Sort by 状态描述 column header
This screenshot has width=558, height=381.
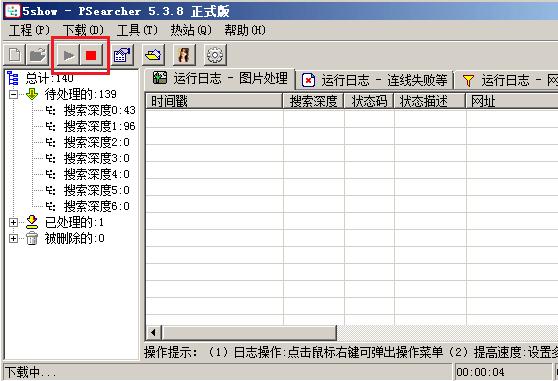click(x=430, y=101)
